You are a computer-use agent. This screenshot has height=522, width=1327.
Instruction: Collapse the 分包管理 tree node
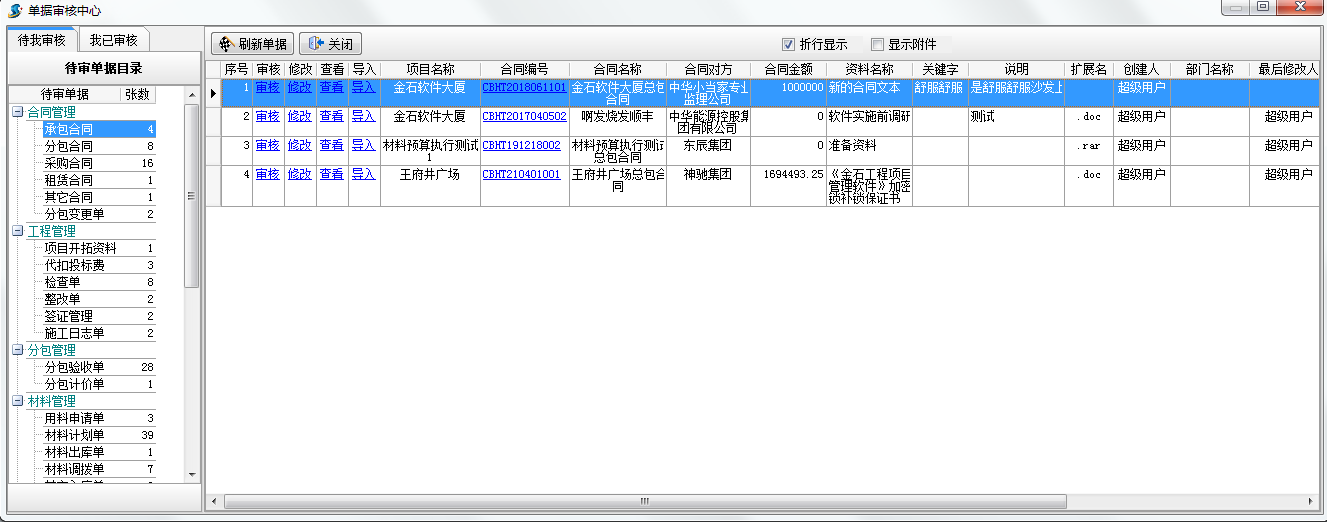(18, 350)
